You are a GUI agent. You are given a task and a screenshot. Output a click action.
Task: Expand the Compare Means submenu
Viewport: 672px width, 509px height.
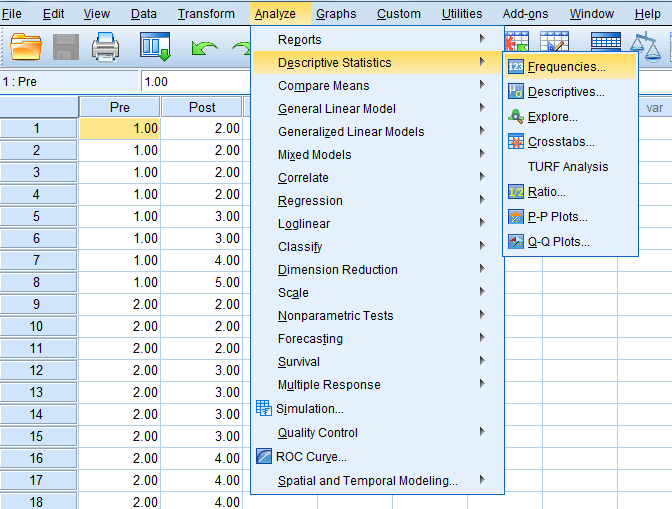point(323,86)
